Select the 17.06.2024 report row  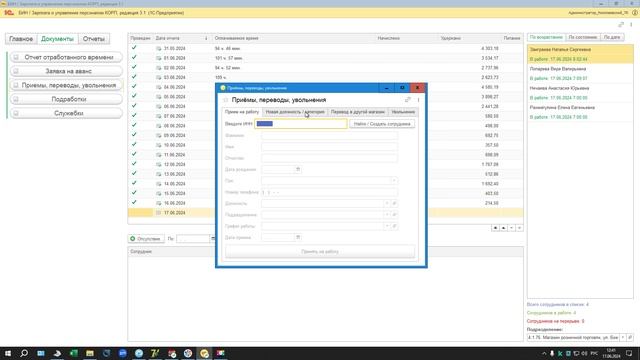325,213
